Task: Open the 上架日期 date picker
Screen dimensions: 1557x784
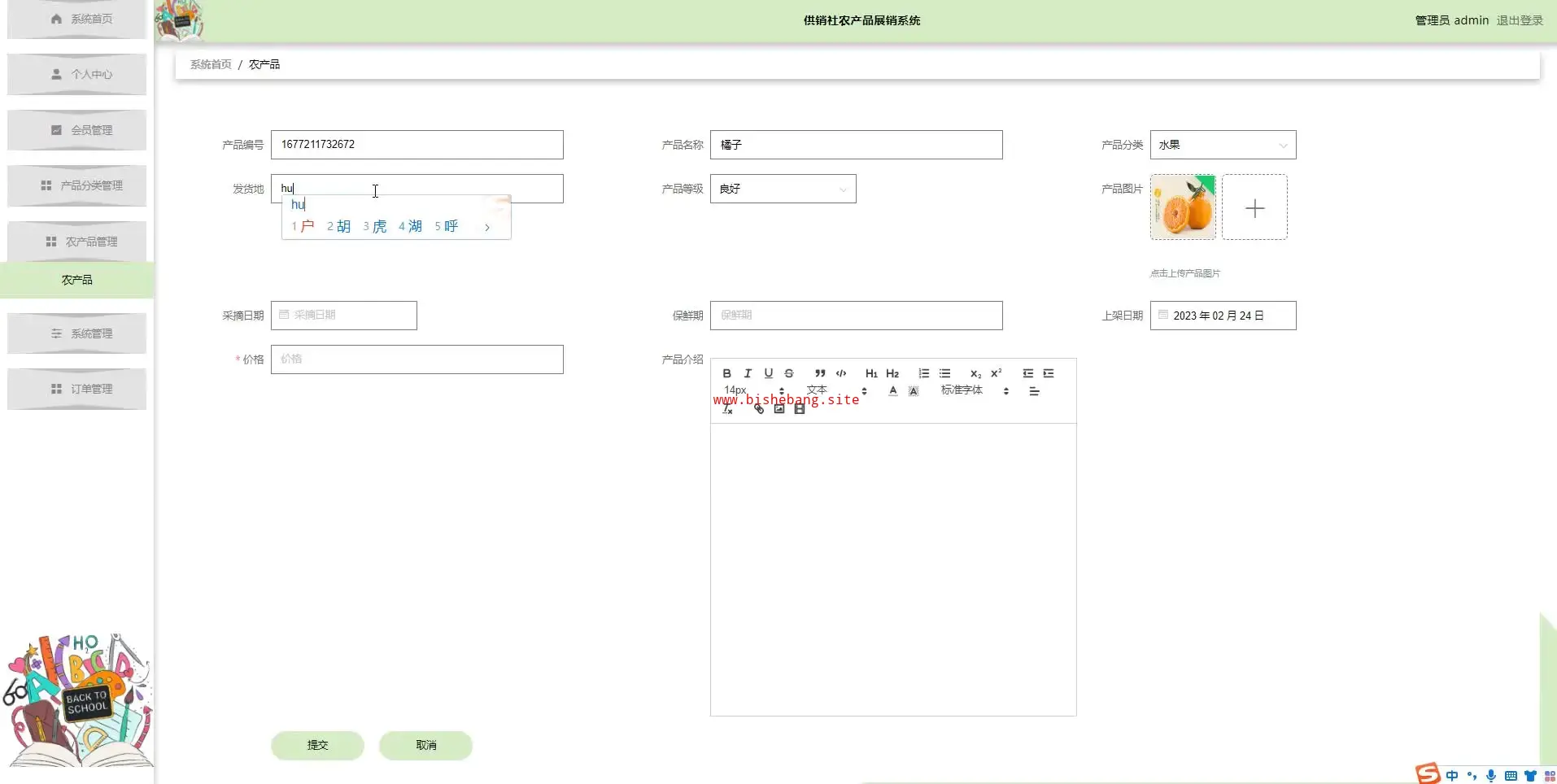Action: (x=1223, y=316)
